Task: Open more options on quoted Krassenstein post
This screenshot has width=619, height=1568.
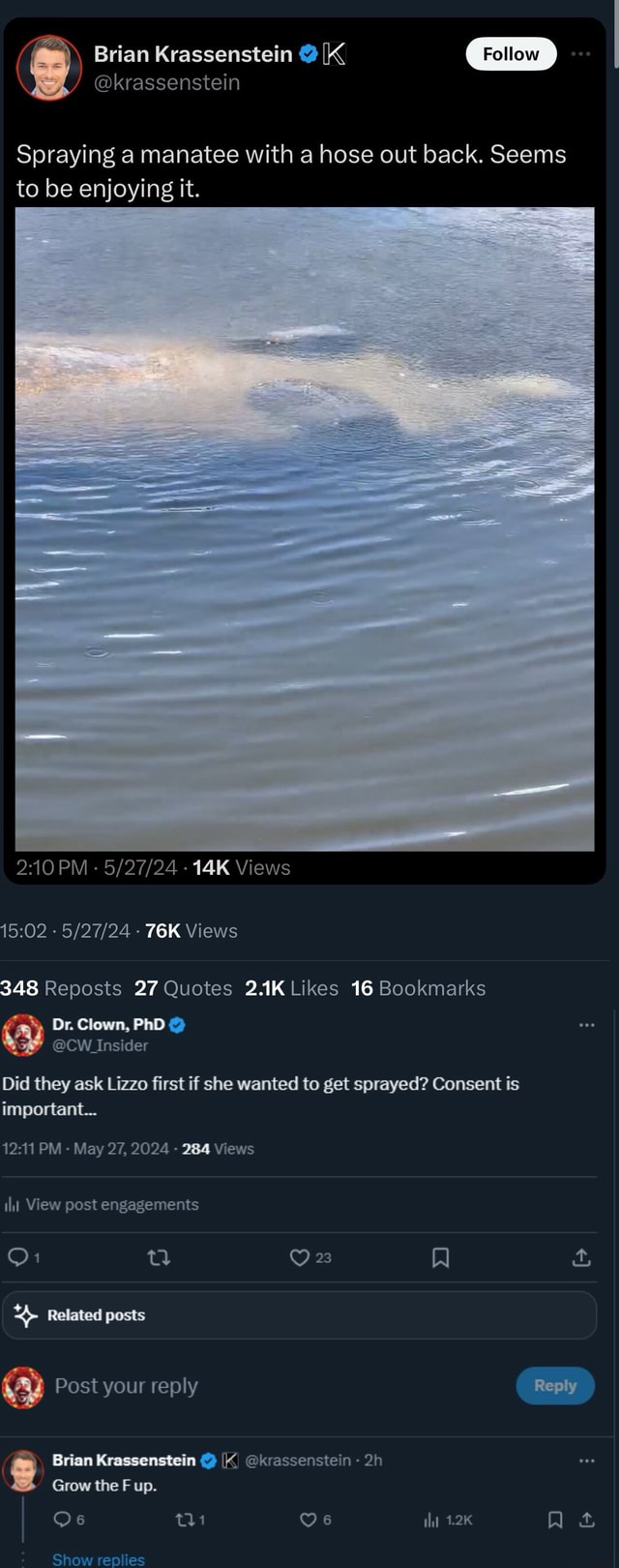Action: pyautogui.click(x=580, y=54)
